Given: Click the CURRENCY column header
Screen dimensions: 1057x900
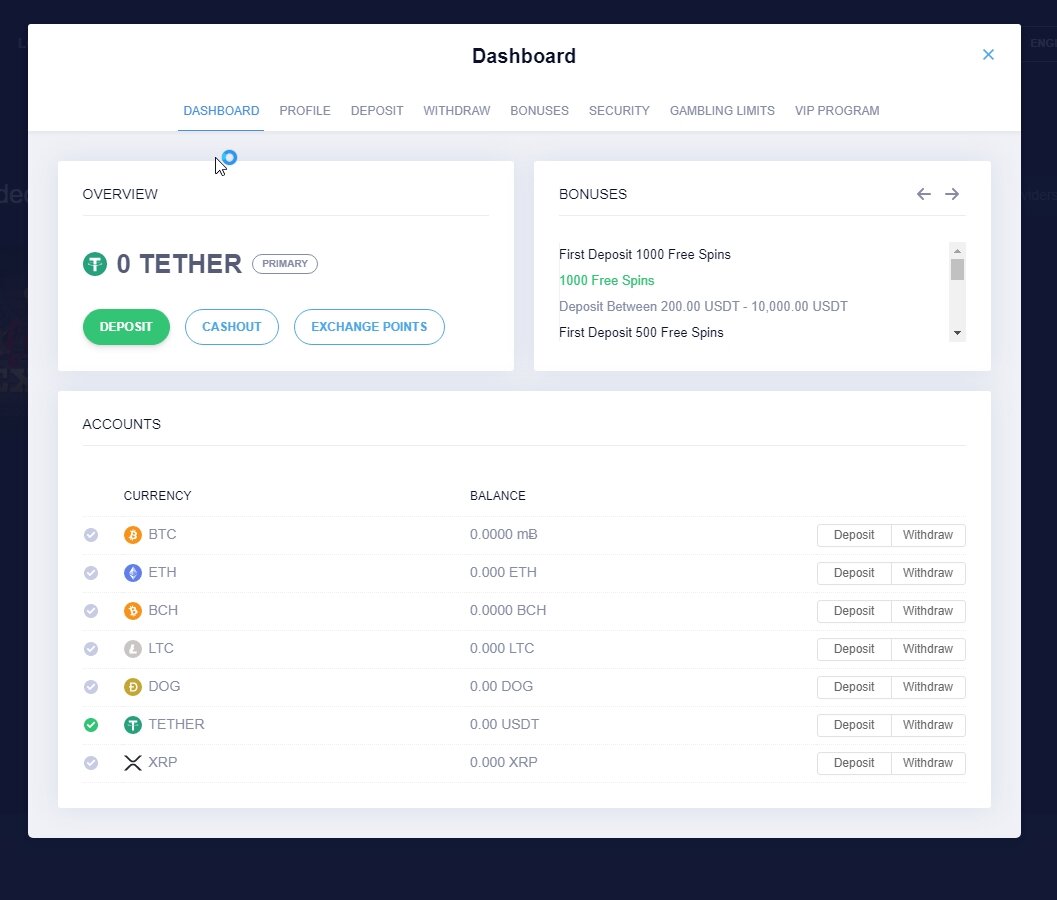Looking at the screenshot, I should click(x=157, y=496).
